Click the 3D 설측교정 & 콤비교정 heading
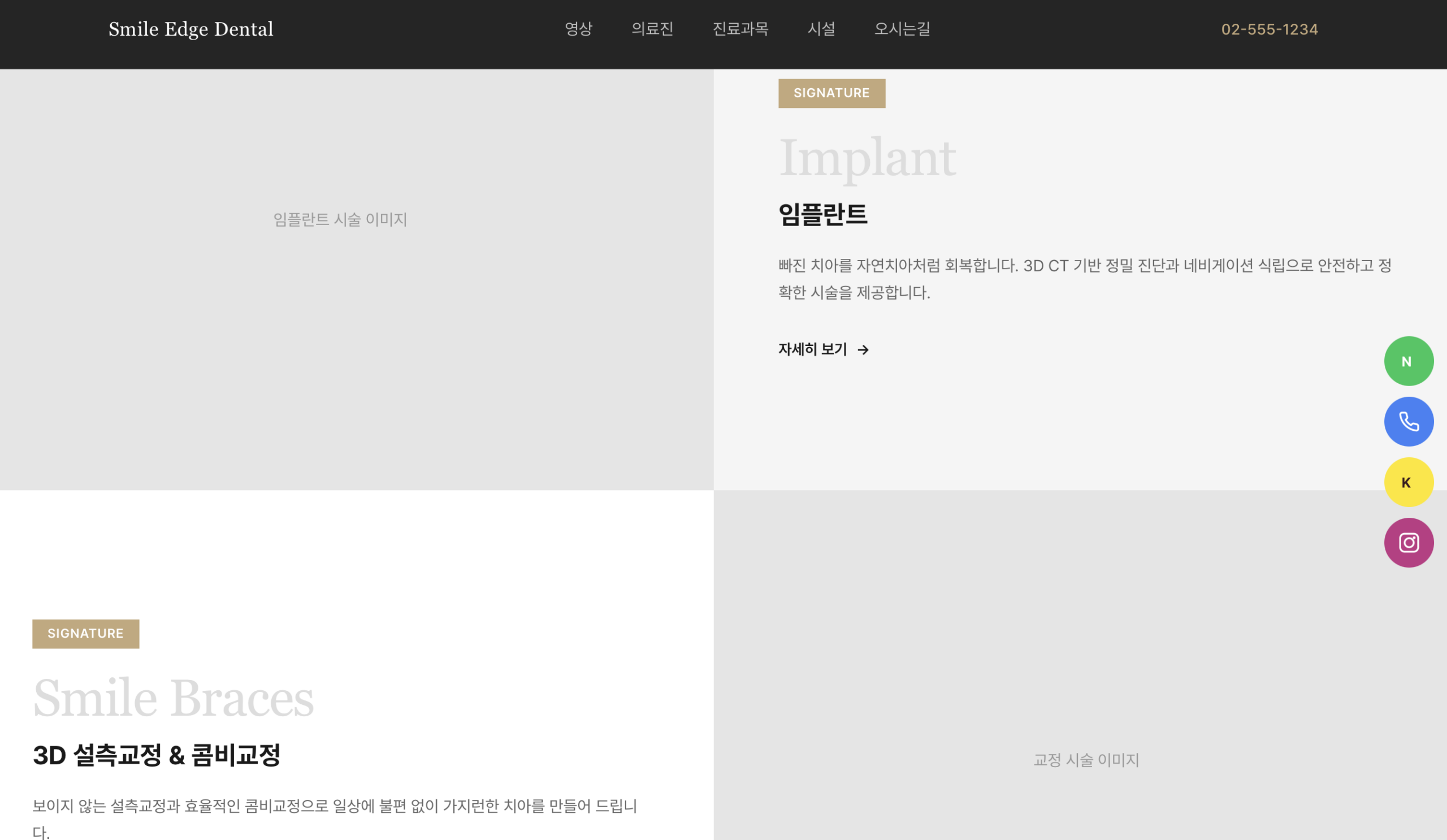Viewport: 1447px width, 840px height. pyautogui.click(x=156, y=755)
